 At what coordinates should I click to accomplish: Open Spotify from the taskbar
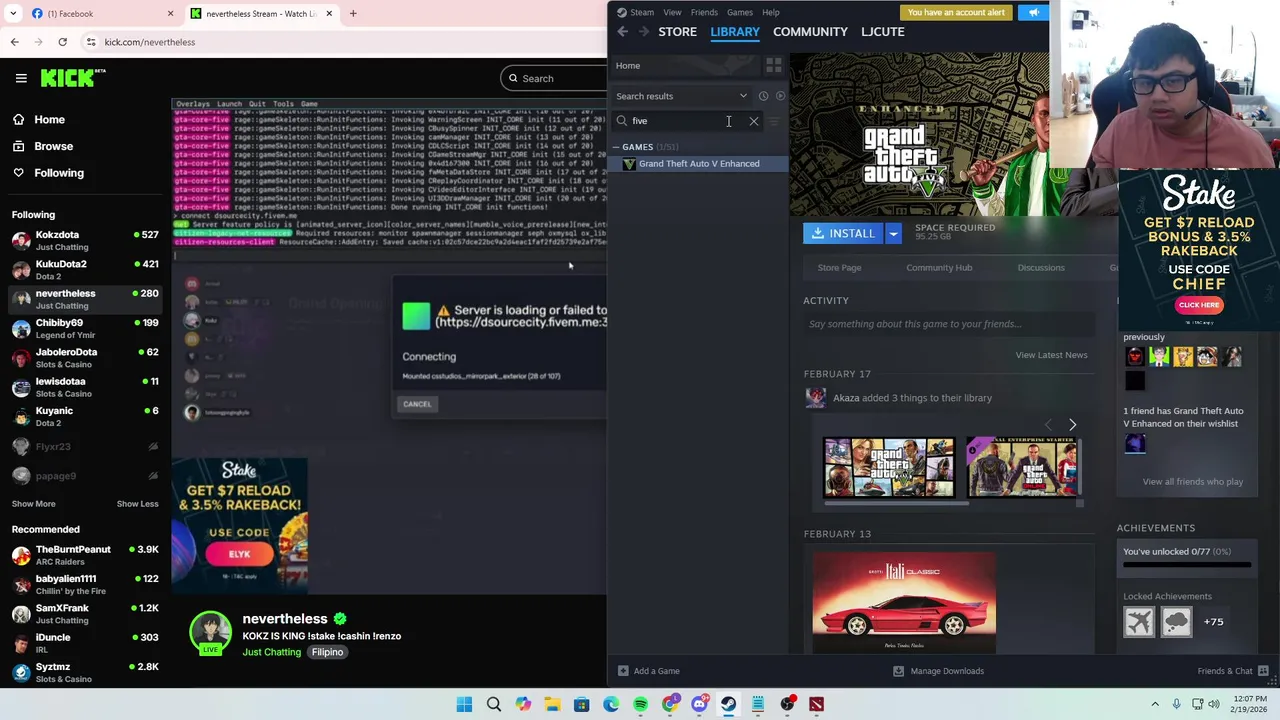click(641, 704)
